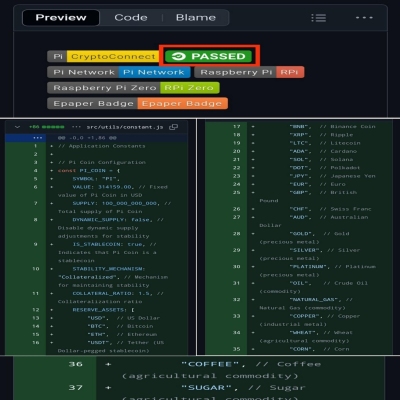Collapse the src/utils/constant.js diff with chevron
The image size is (400, 400).
[17, 127]
